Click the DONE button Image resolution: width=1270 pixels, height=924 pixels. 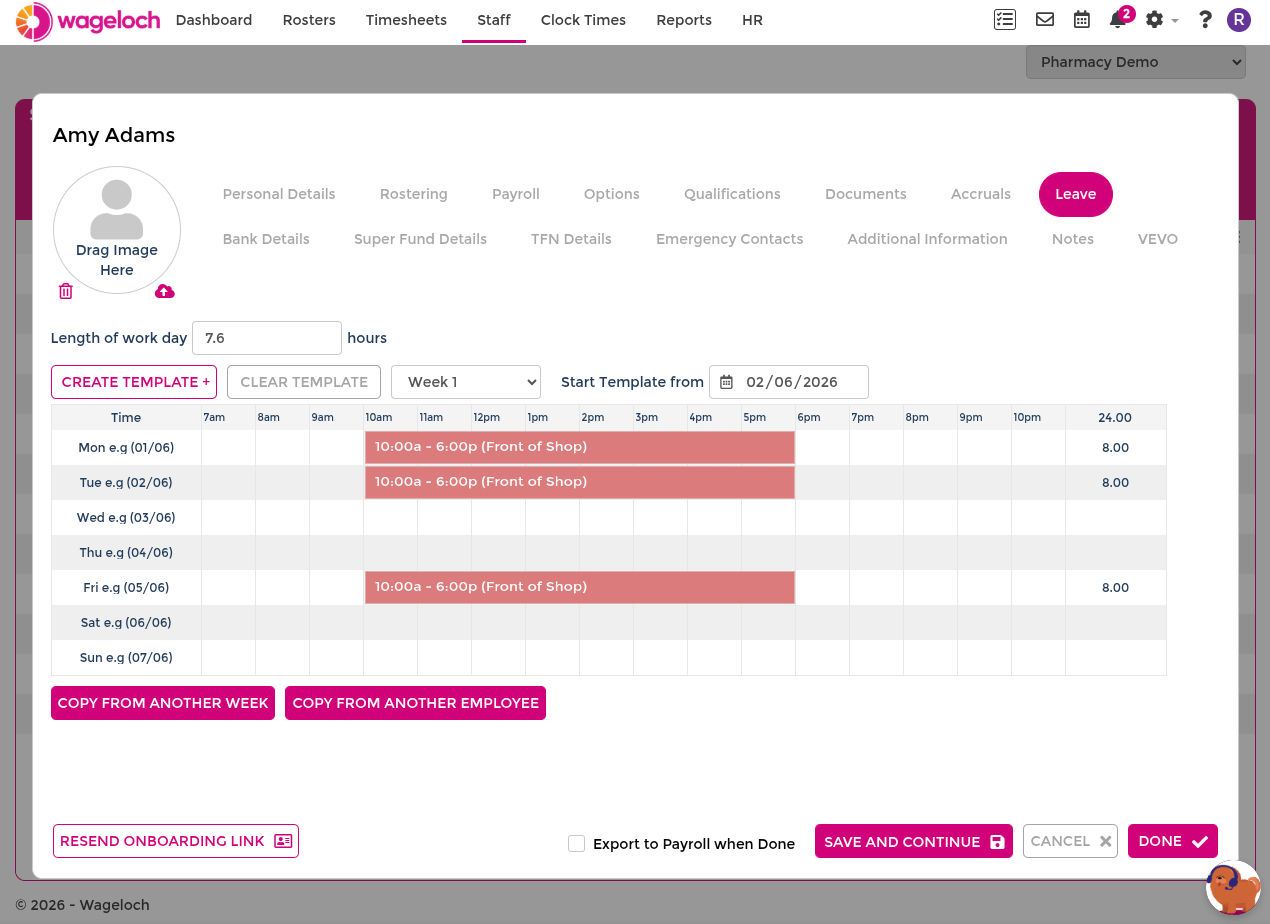1173,841
